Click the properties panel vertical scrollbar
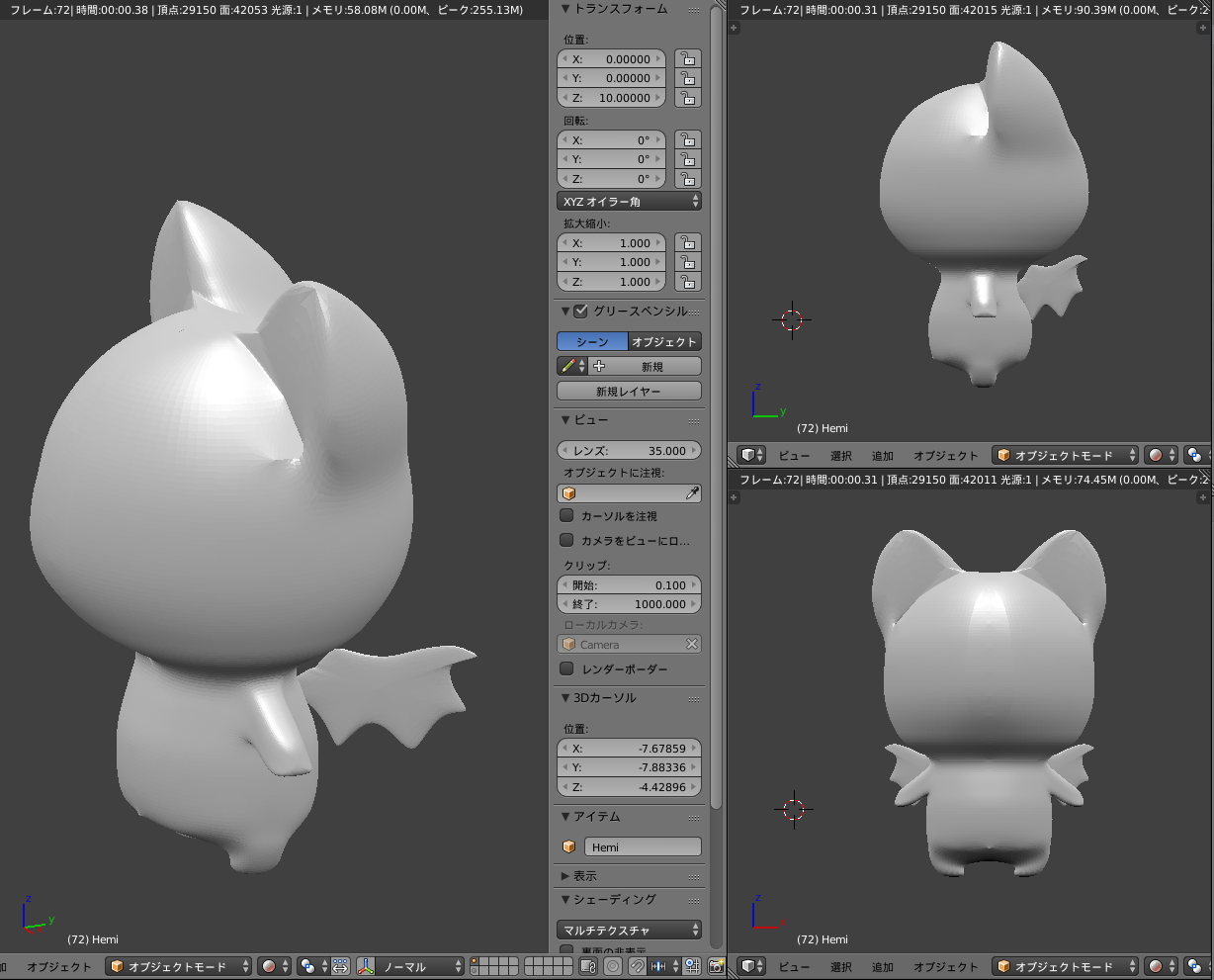Image resolution: width=1214 pixels, height=980 pixels. 716,405
